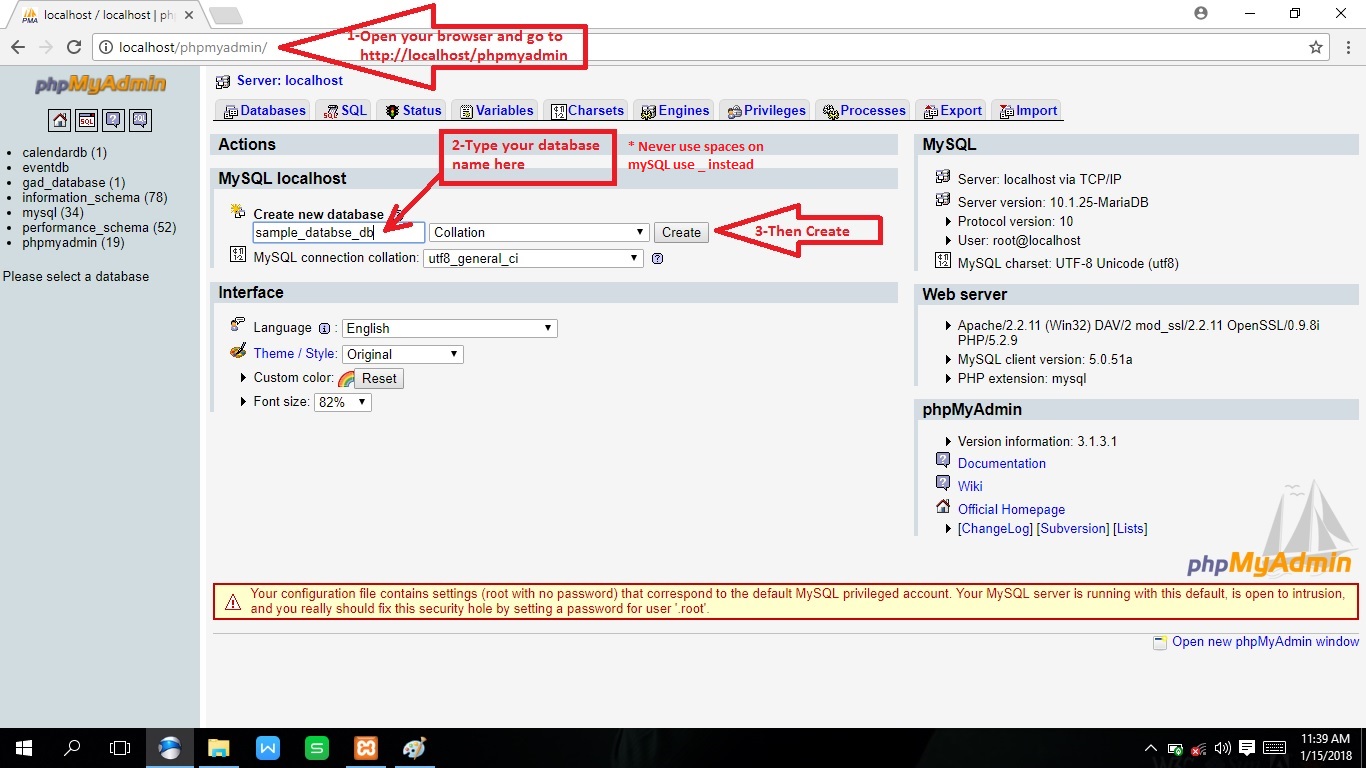Open the Import tab
Viewport: 1366px width, 768px height.
coord(1027,111)
